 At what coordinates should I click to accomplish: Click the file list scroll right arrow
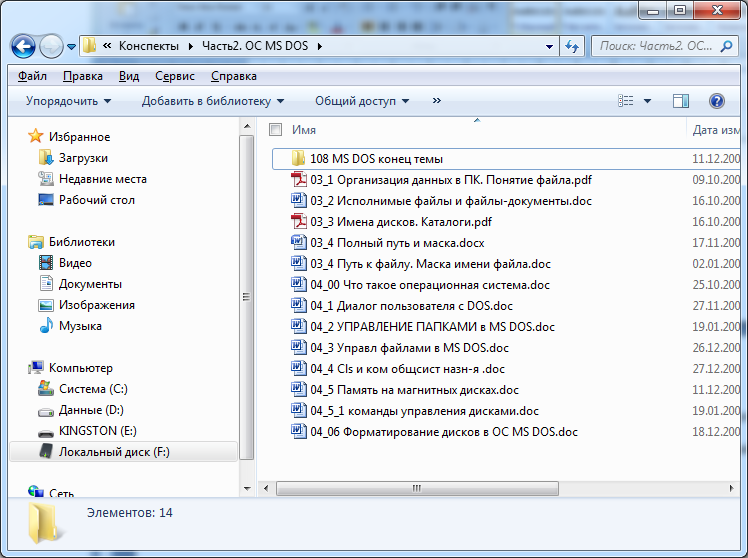pyautogui.click(x=731, y=488)
